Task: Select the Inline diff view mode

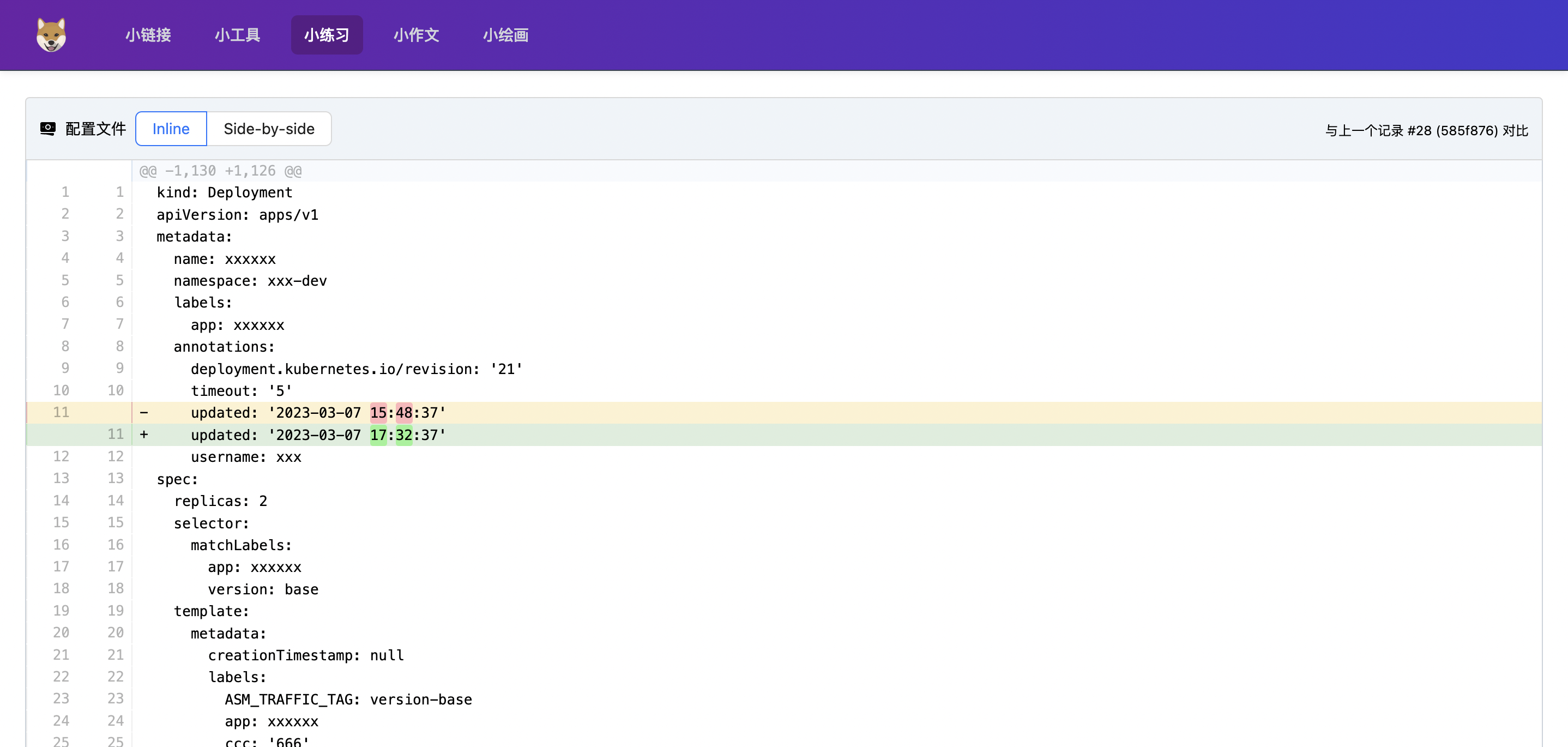Action: click(x=171, y=129)
